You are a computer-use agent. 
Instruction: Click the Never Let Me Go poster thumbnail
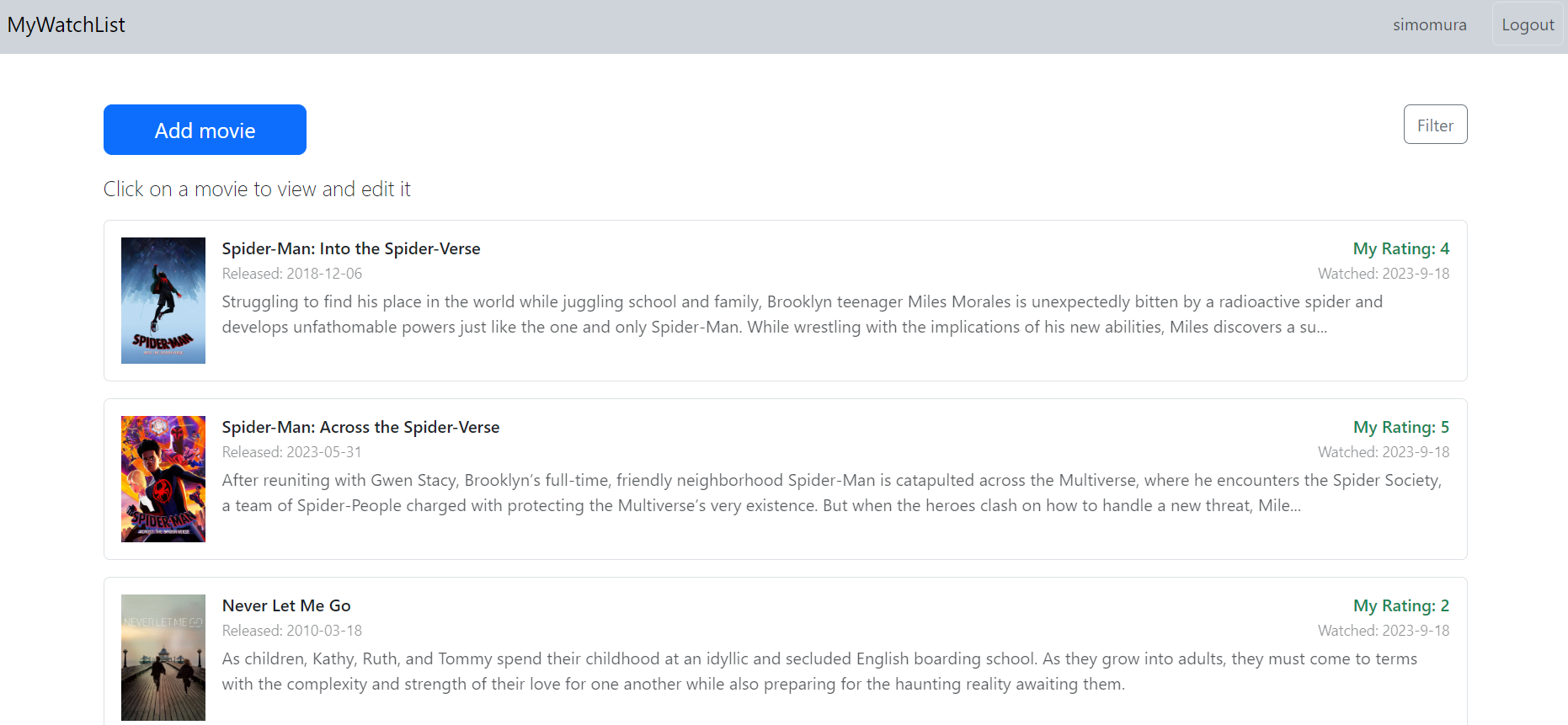click(x=163, y=658)
